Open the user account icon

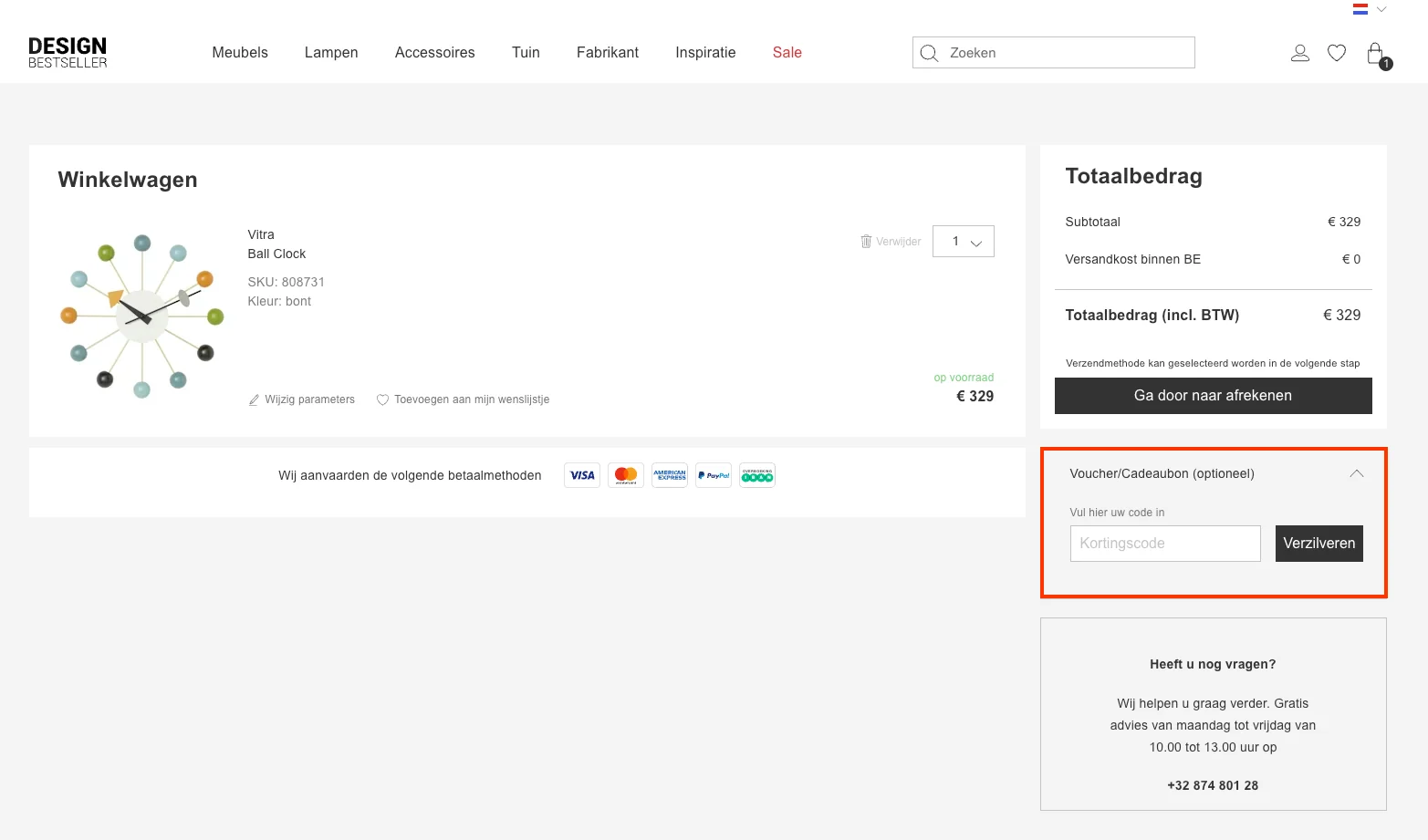coord(1300,53)
